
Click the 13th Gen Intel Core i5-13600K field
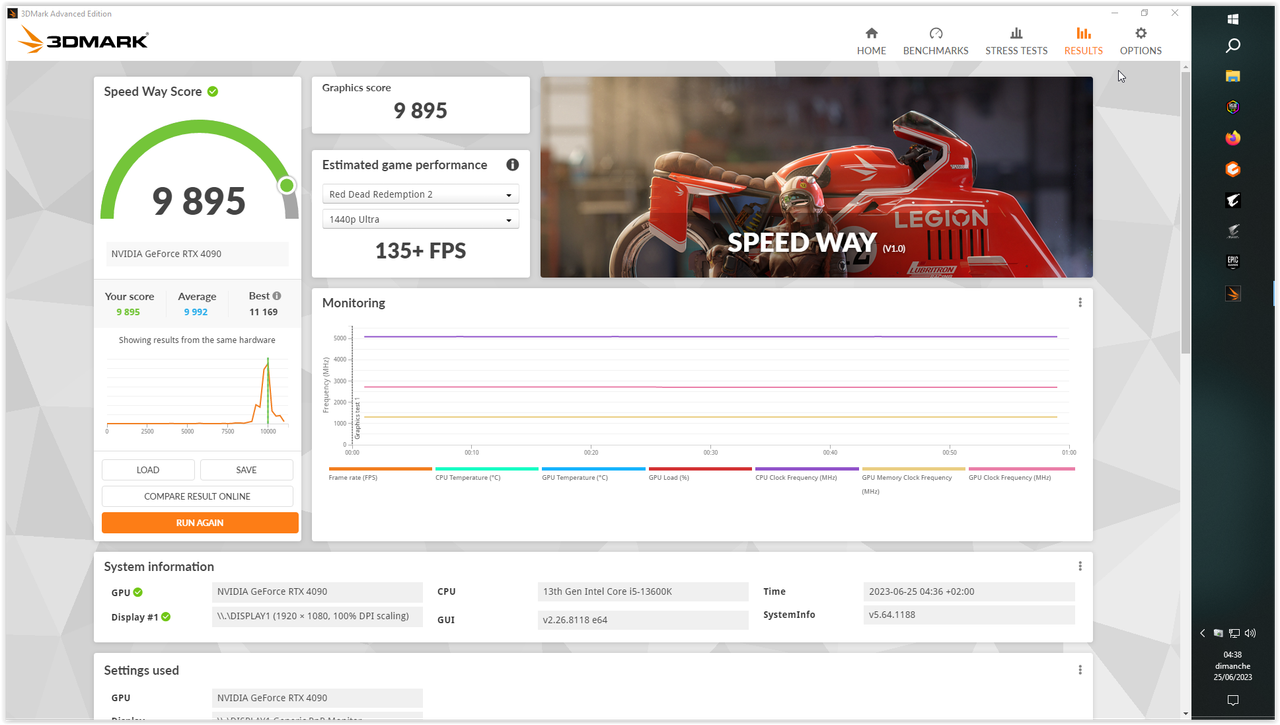643,592
